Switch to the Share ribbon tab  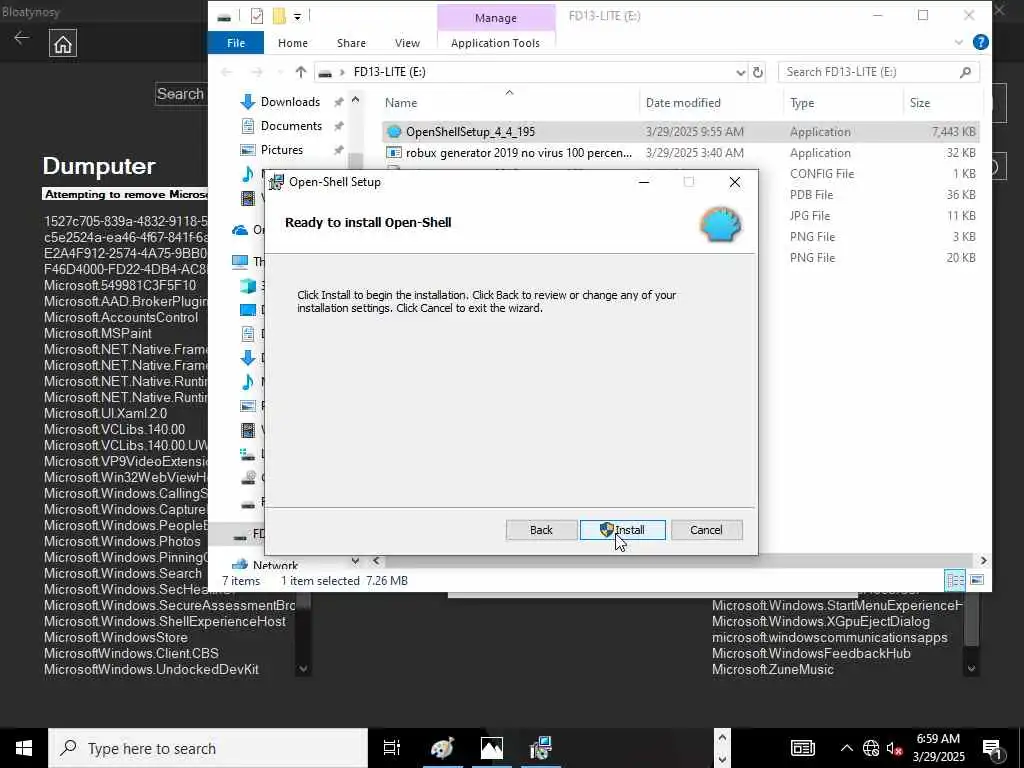tap(351, 43)
